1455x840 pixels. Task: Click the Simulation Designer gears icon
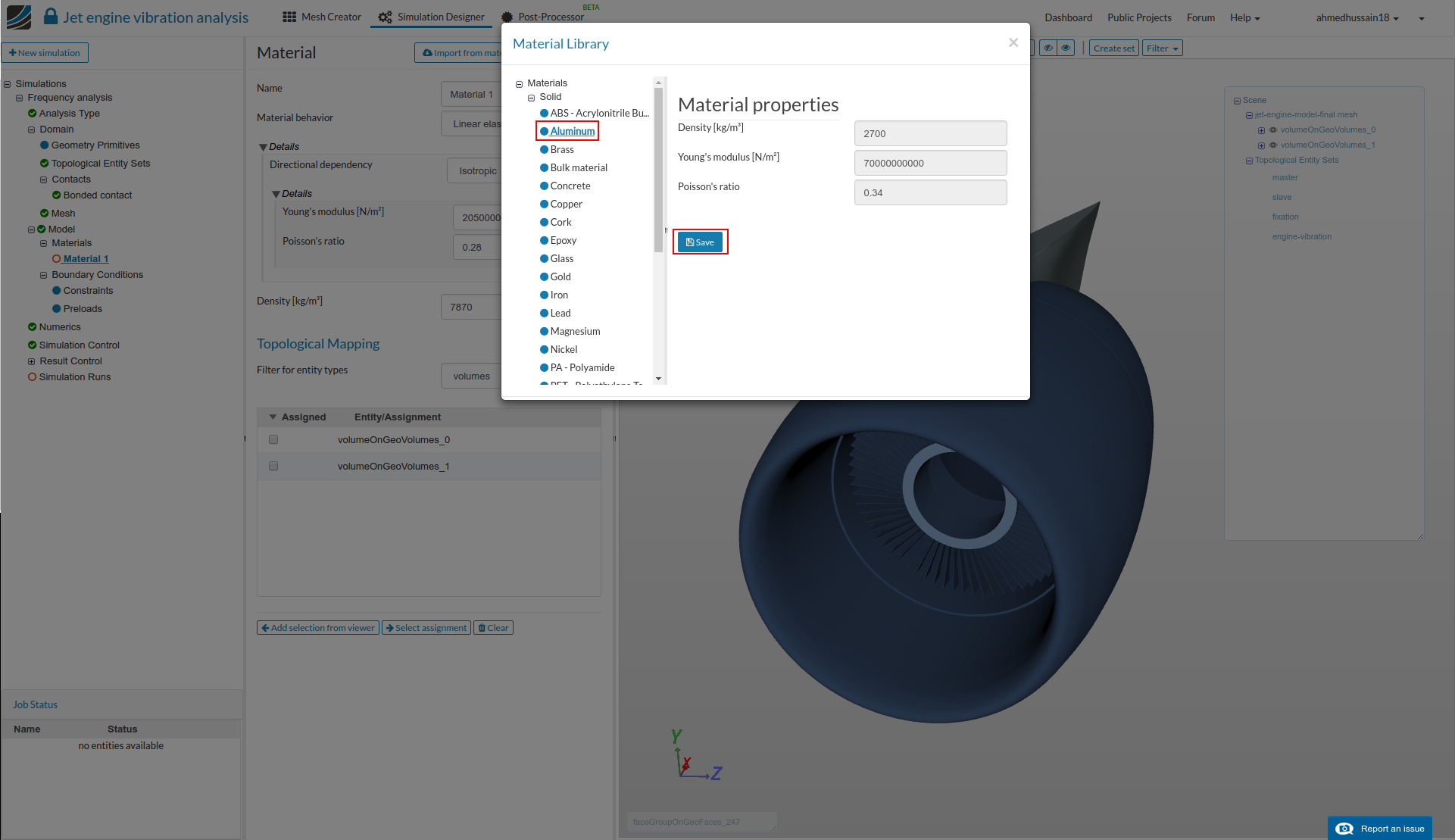tap(386, 17)
